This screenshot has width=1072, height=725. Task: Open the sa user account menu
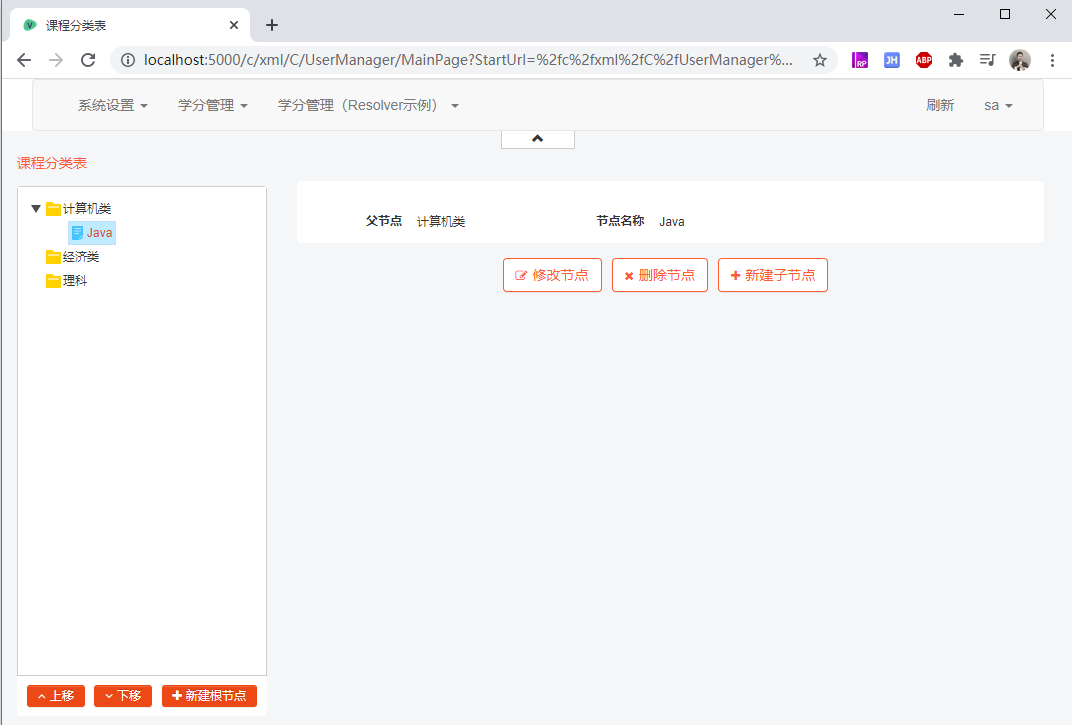(996, 105)
